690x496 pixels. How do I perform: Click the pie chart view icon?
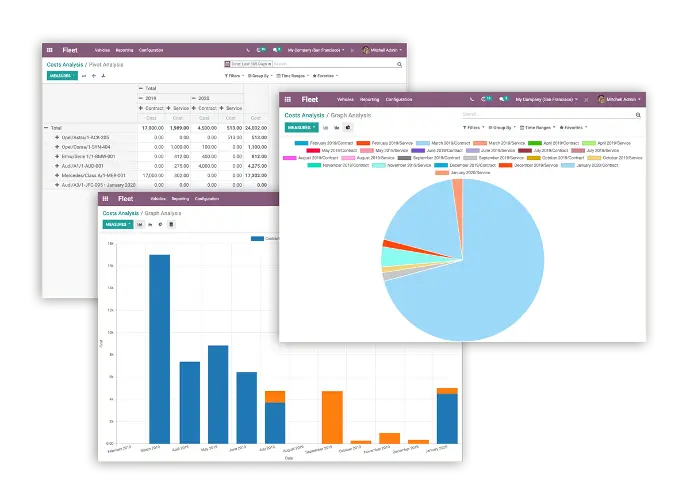pyautogui.click(x=347, y=128)
